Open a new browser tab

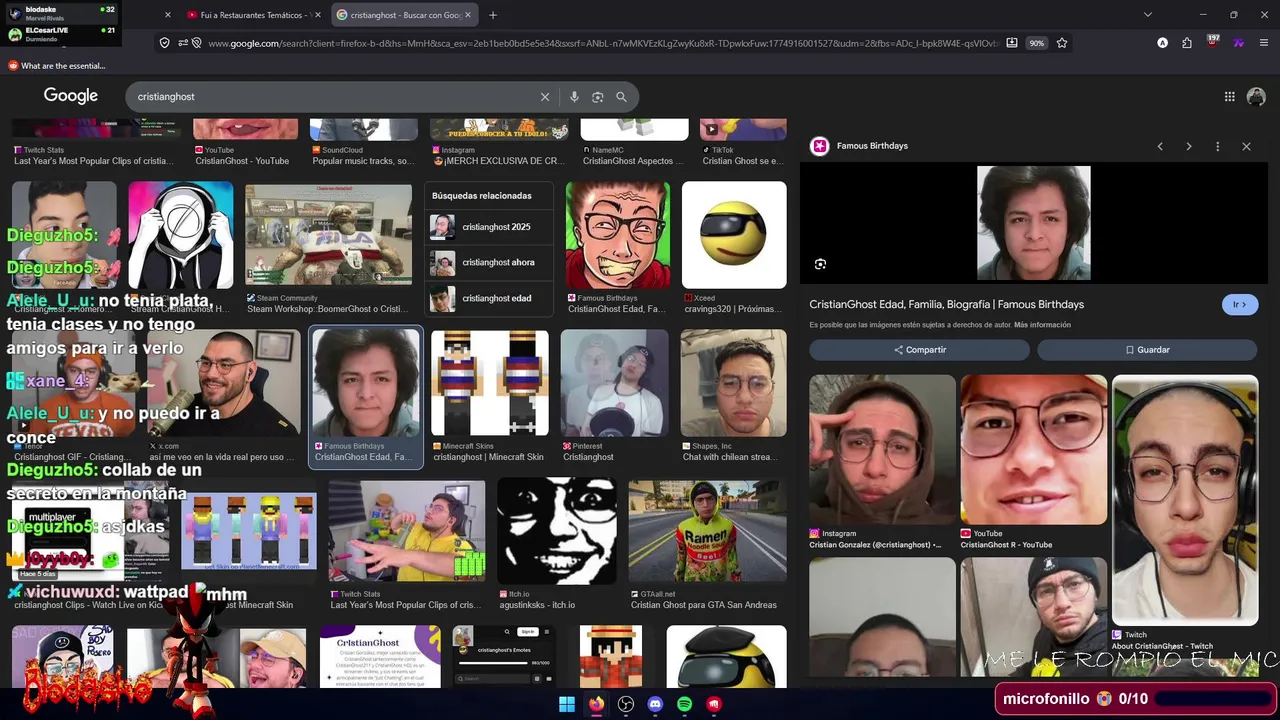coord(493,15)
